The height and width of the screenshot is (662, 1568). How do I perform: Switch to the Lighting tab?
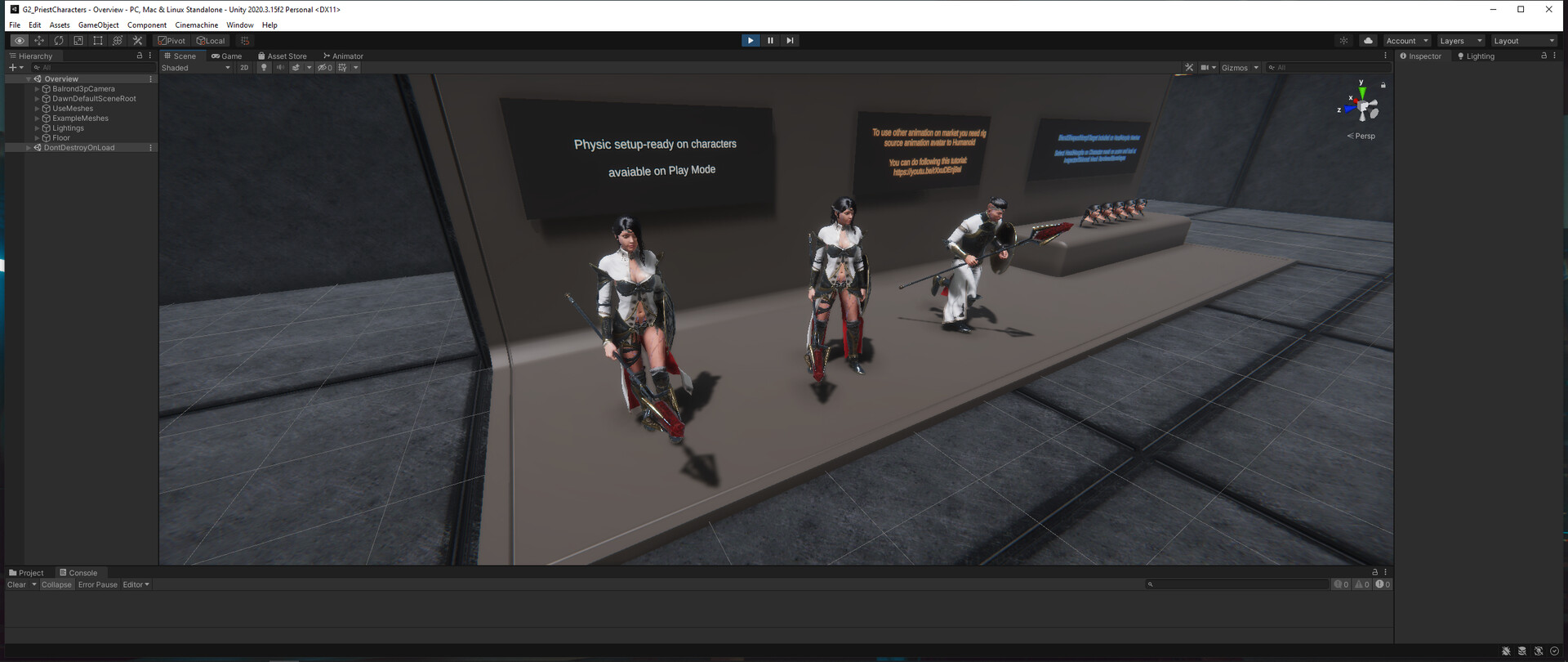pos(1476,56)
